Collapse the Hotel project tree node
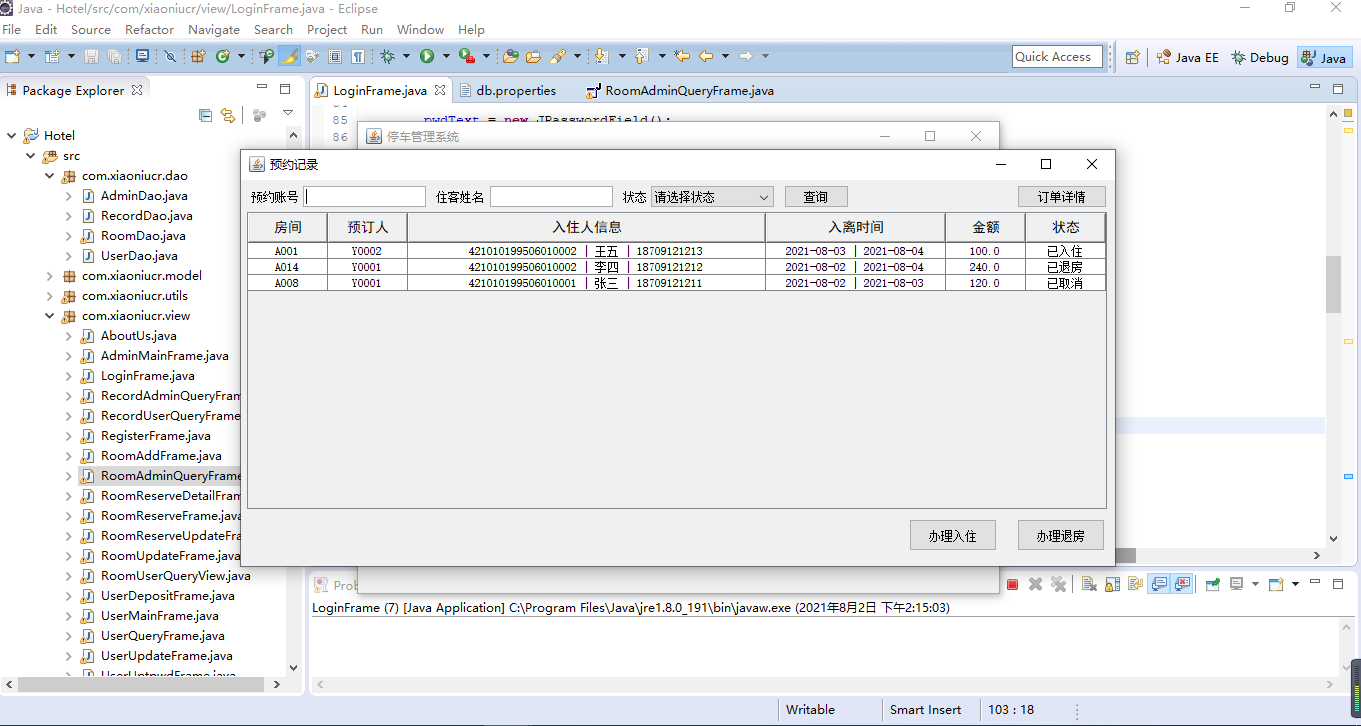The image size is (1361, 726). 11,135
